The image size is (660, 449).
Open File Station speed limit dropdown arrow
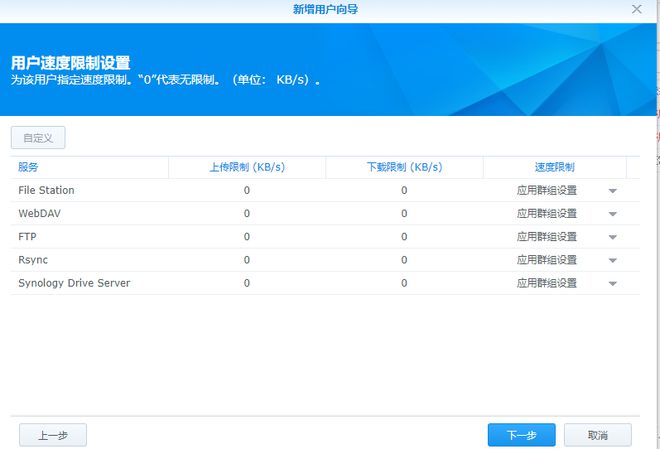pyautogui.click(x=612, y=191)
